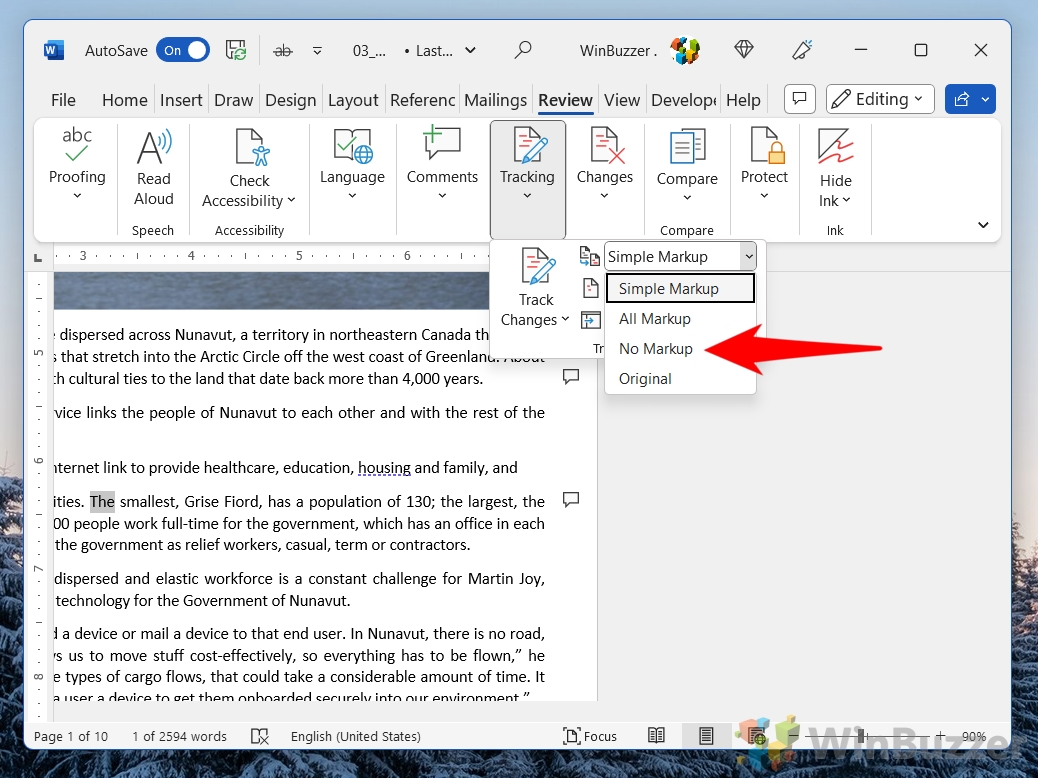
Task: Open the File tab
Action: click(x=63, y=100)
